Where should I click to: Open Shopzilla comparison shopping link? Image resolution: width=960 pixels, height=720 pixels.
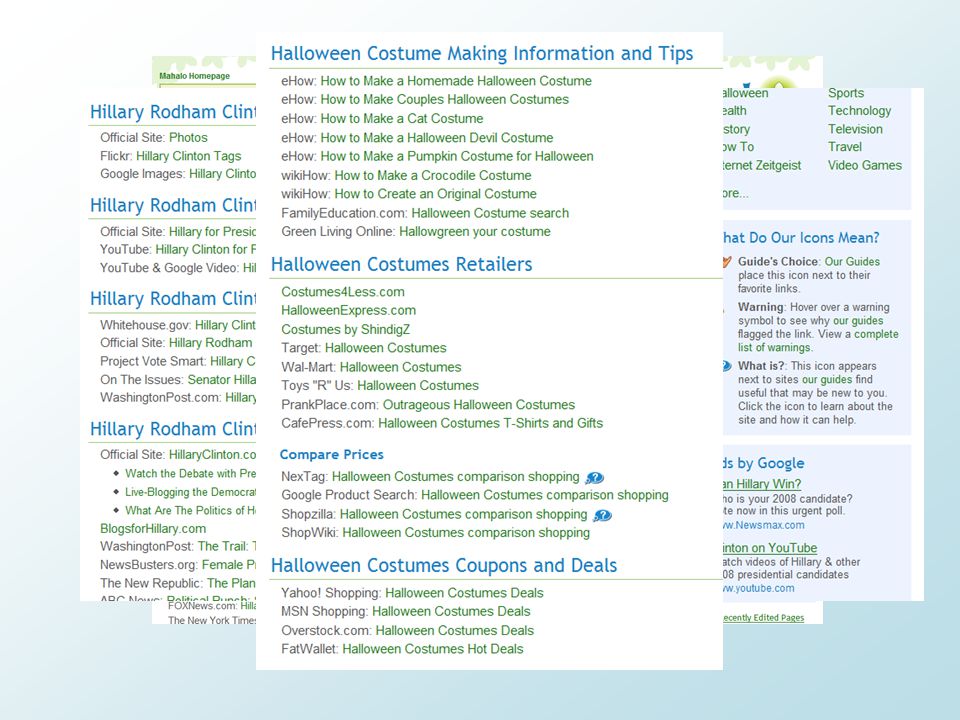point(463,514)
